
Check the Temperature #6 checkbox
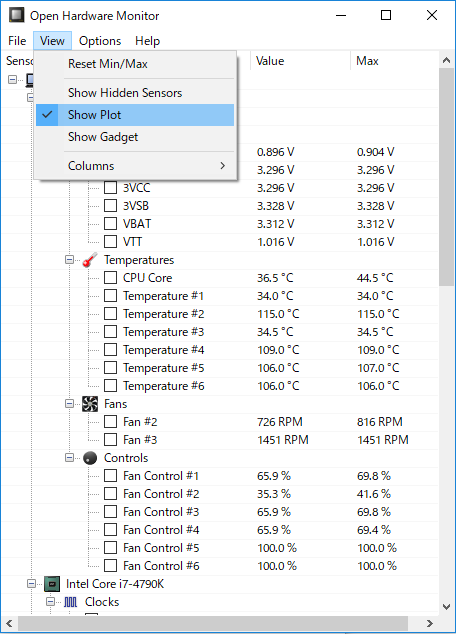tap(110, 386)
